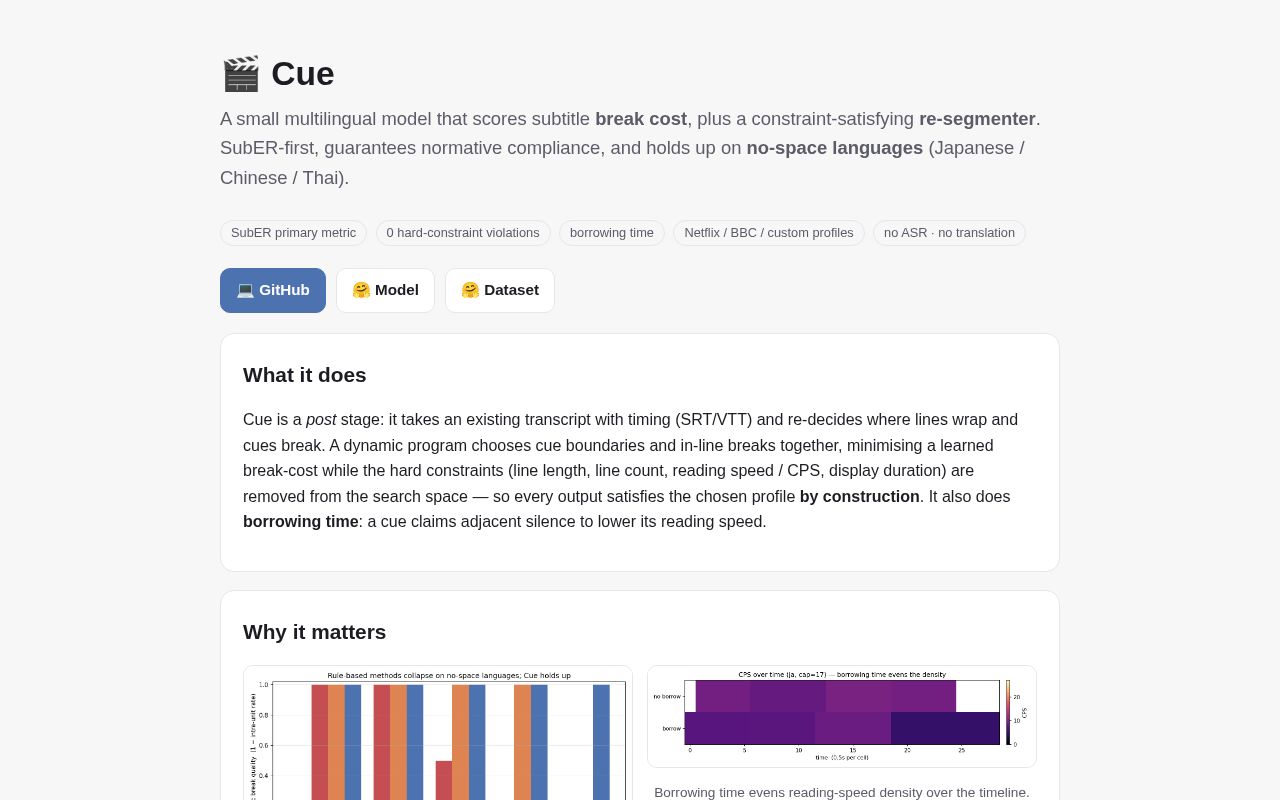1280x800 pixels.
Task: Open the CPS over time heatmap image
Action: click(842, 716)
